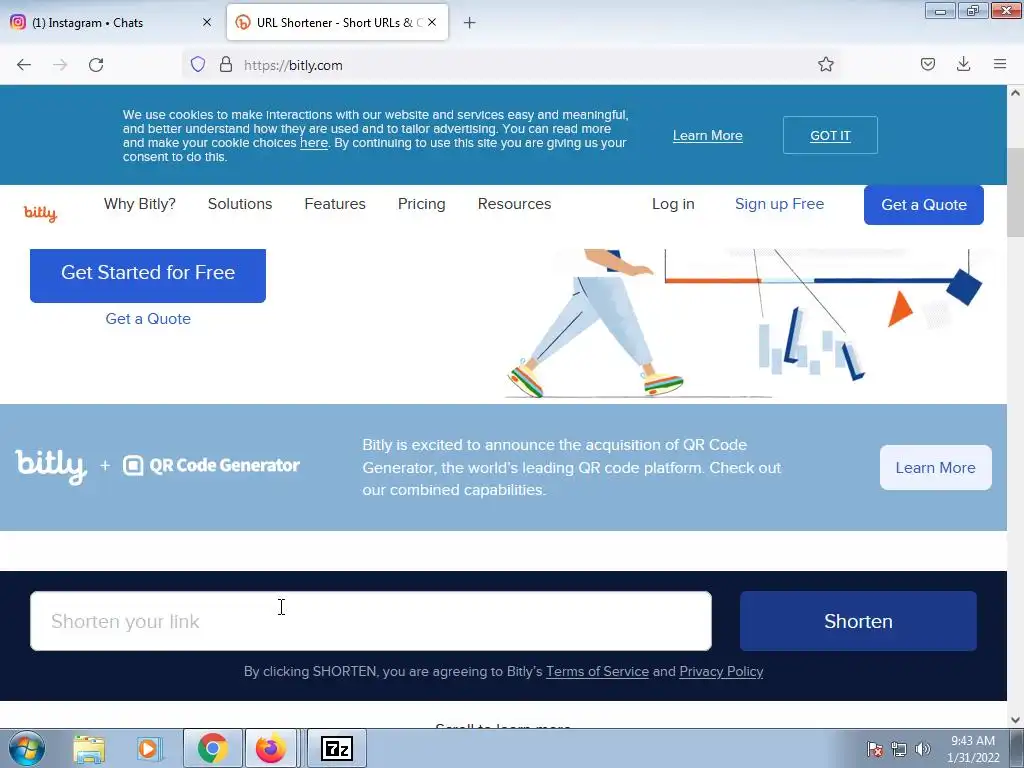Close the Instagram Chats tab

[207, 22]
